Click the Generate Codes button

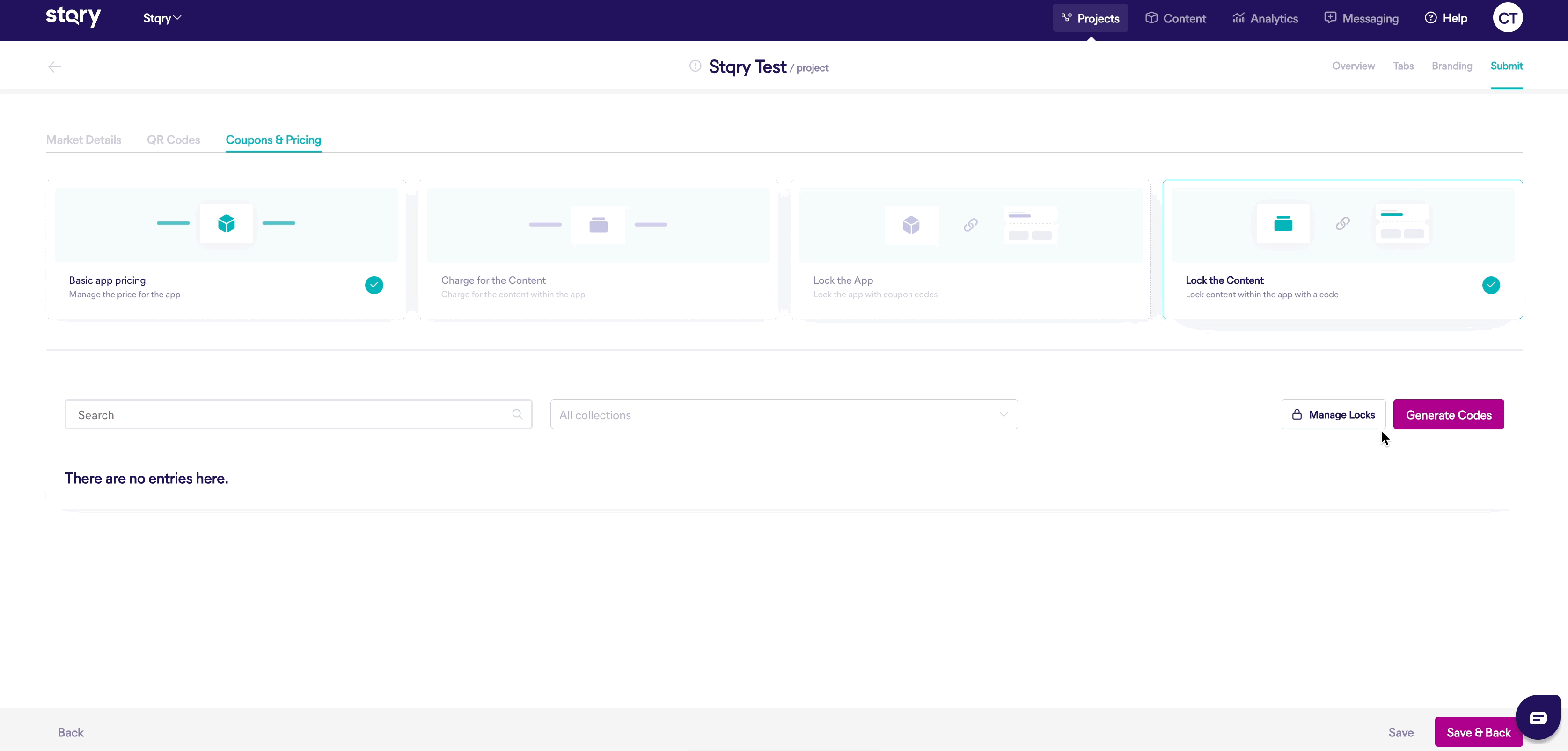coord(1448,415)
